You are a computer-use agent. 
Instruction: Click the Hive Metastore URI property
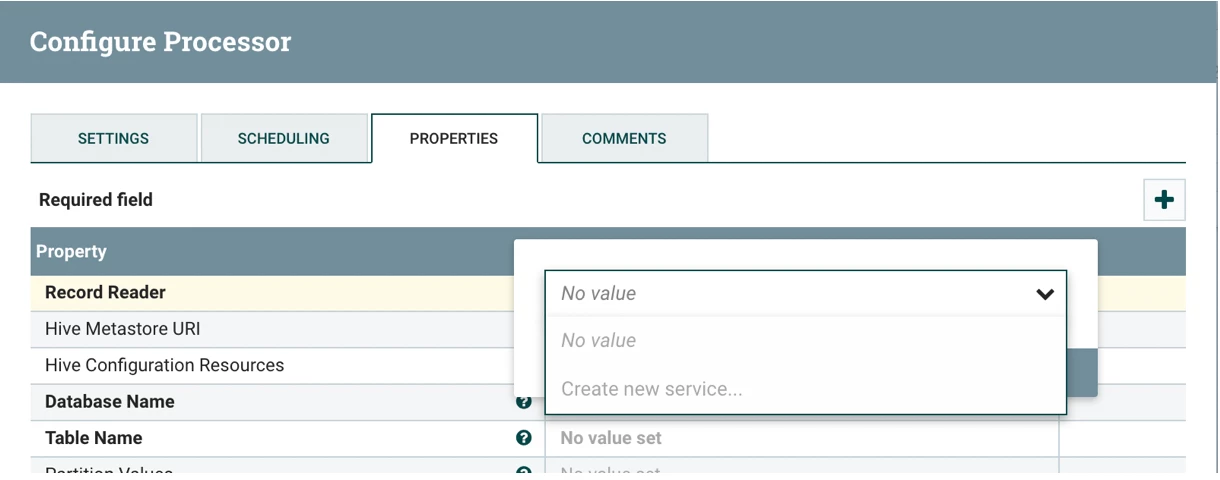point(123,329)
